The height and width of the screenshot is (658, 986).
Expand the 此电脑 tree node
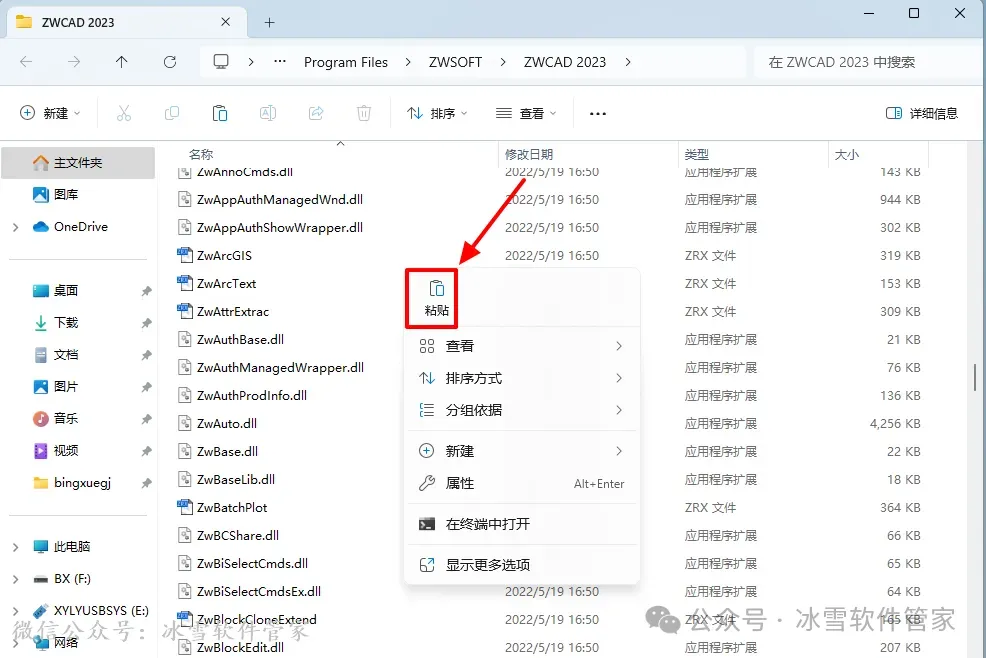[x=16, y=547]
